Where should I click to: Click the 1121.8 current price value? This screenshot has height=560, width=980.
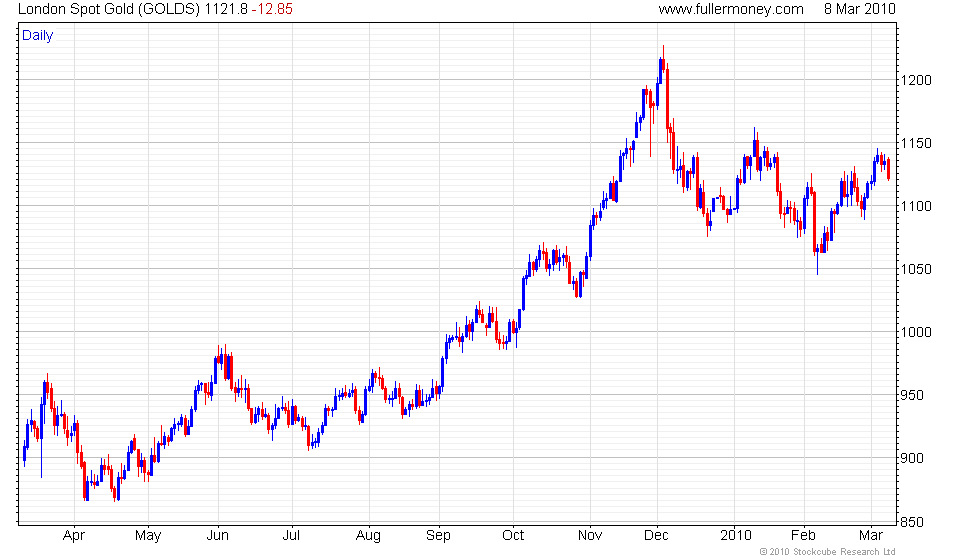coord(226,9)
